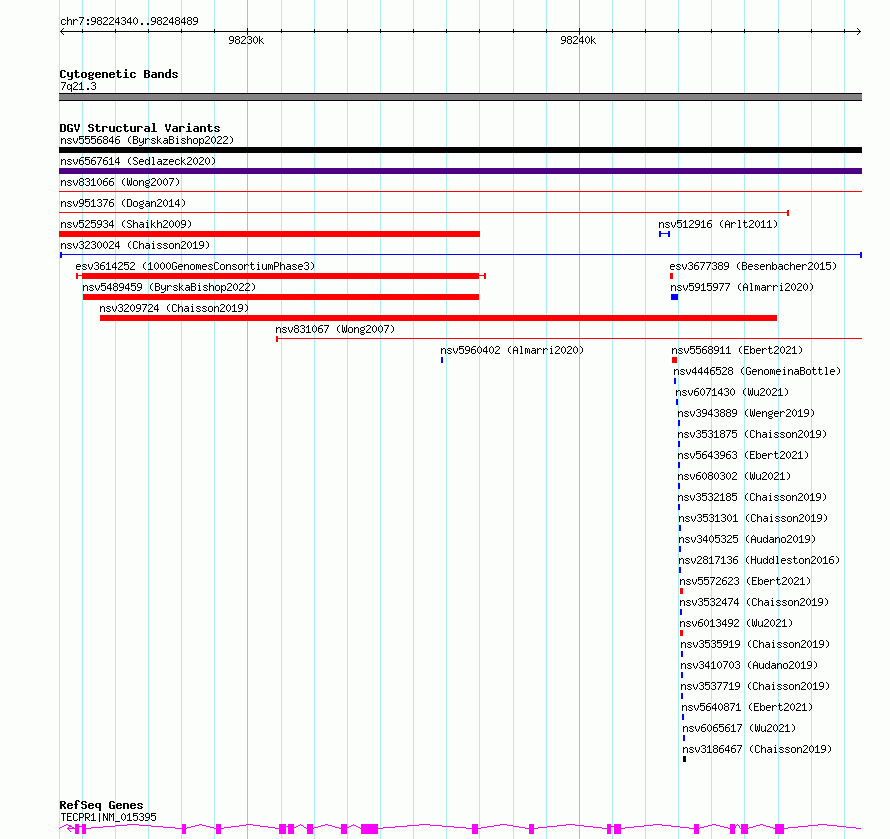Open nsv5572623 (Ebert2021) label

745,581
